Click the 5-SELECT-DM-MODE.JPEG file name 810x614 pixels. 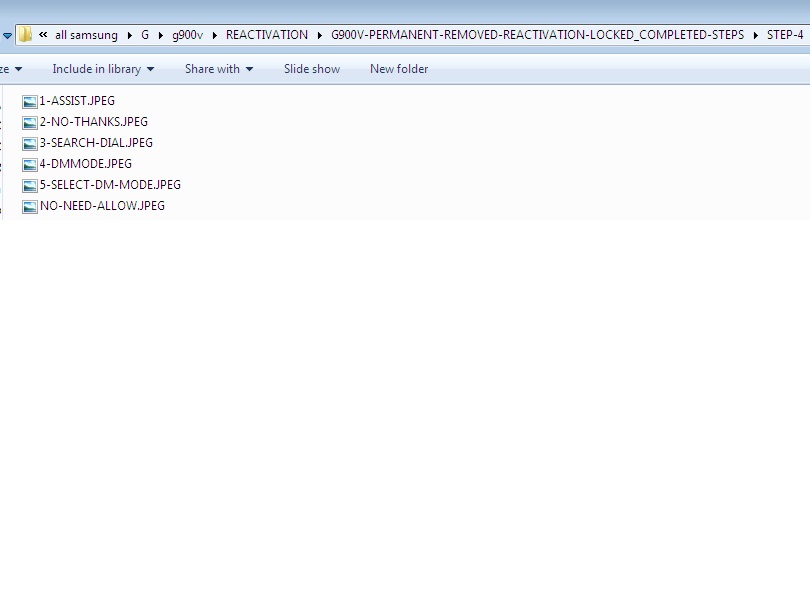(111, 185)
